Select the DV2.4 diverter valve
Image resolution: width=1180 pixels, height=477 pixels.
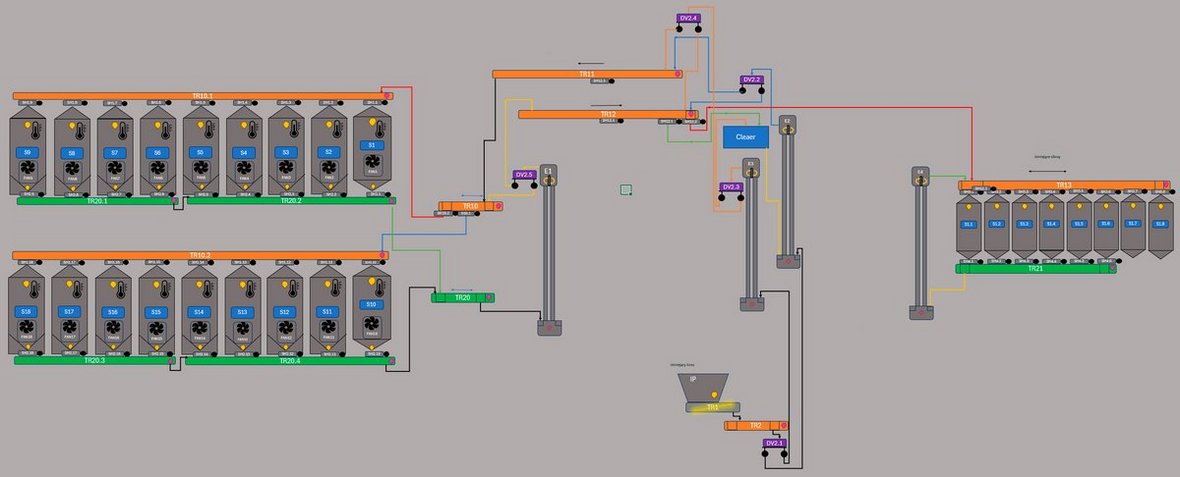click(689, 18)
